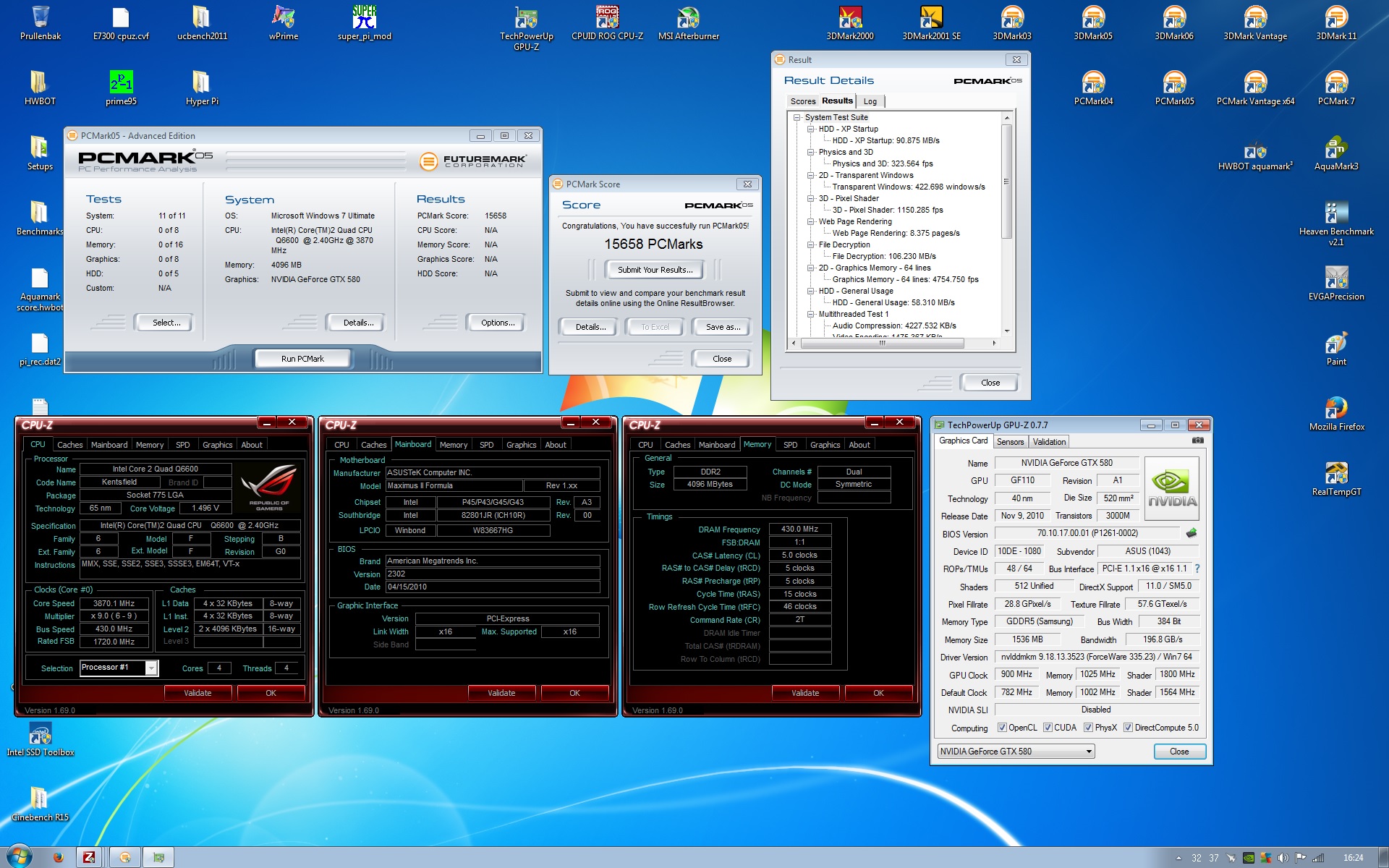Open Cinebench R15 desktop folder
1389x868 pixels.
40,803
